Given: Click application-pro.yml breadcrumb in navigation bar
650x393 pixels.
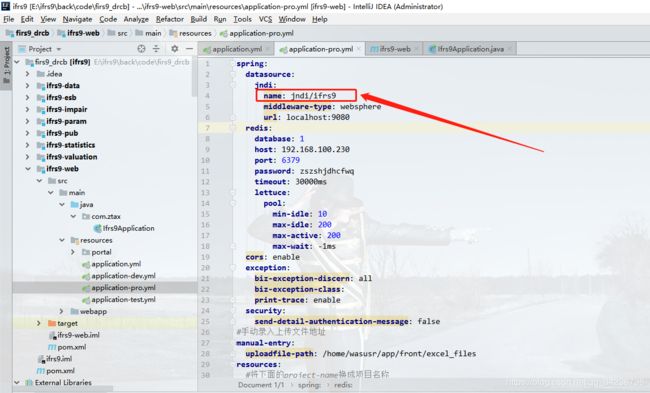Looking at the screenshot, I should [257, 33].
